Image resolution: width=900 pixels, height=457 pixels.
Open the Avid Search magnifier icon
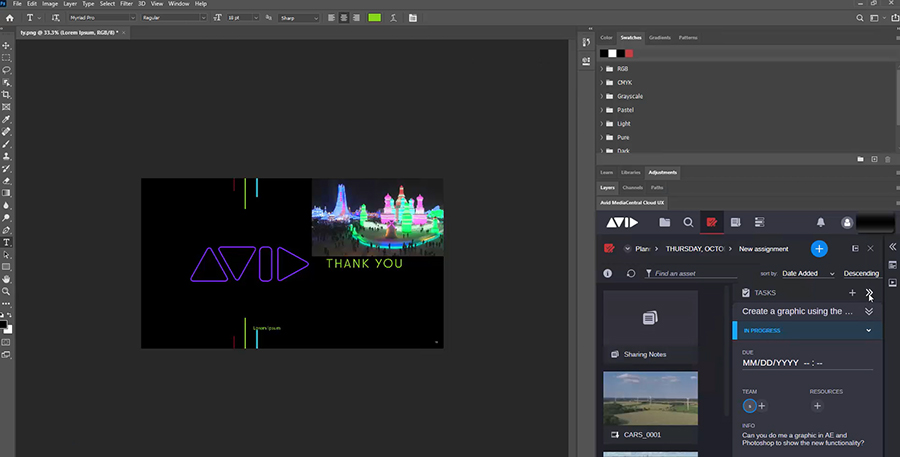(688, 222)
